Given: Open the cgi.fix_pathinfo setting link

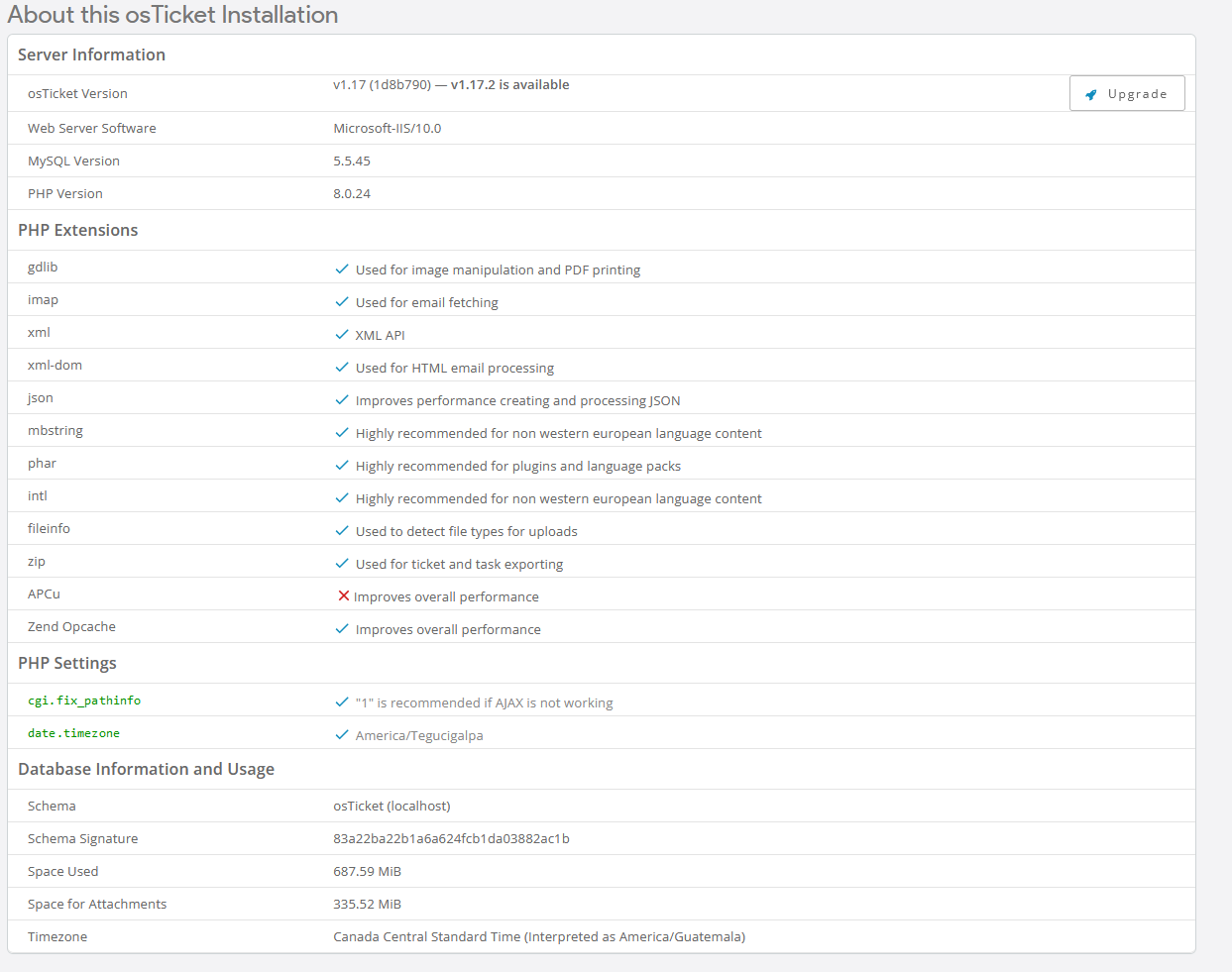Looking at the screenshot, I should (84, 701).
